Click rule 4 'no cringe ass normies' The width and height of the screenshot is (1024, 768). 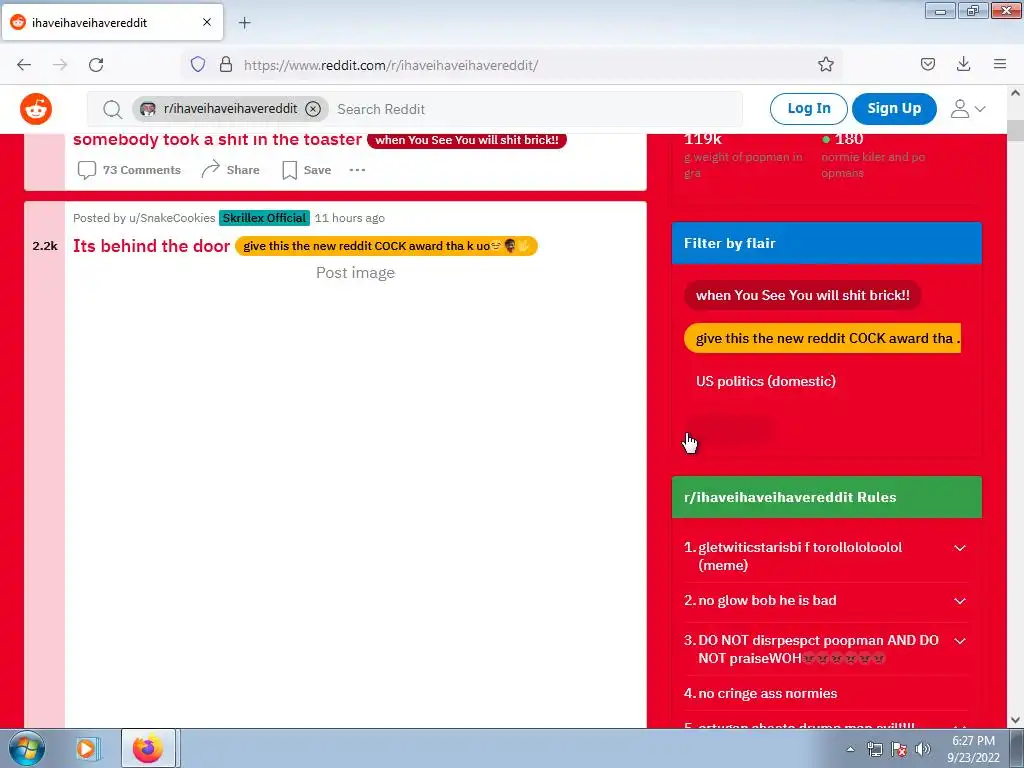tap(767, 694)
